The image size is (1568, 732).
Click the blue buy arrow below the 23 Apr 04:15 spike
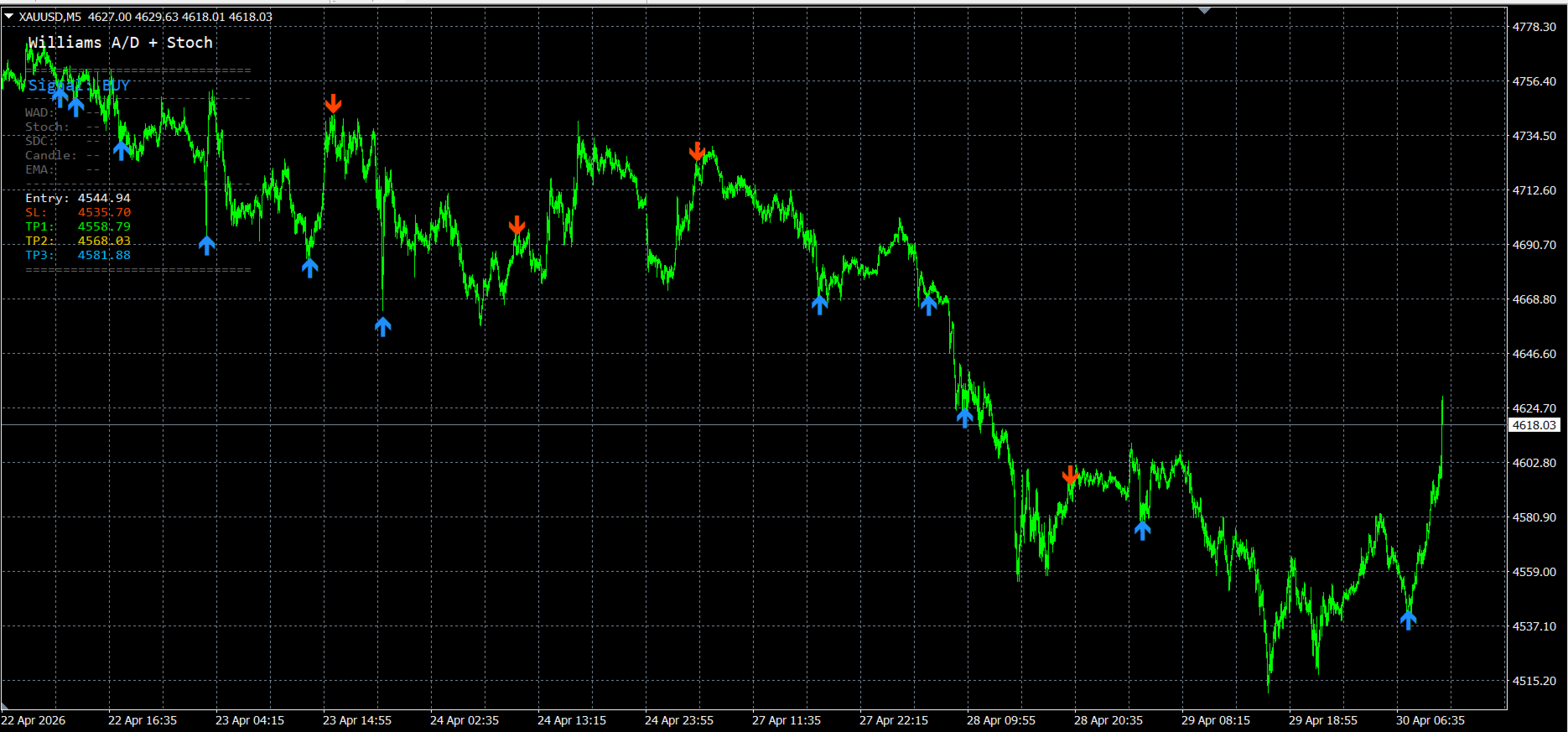pyautogui.click(x=206, y=245)
